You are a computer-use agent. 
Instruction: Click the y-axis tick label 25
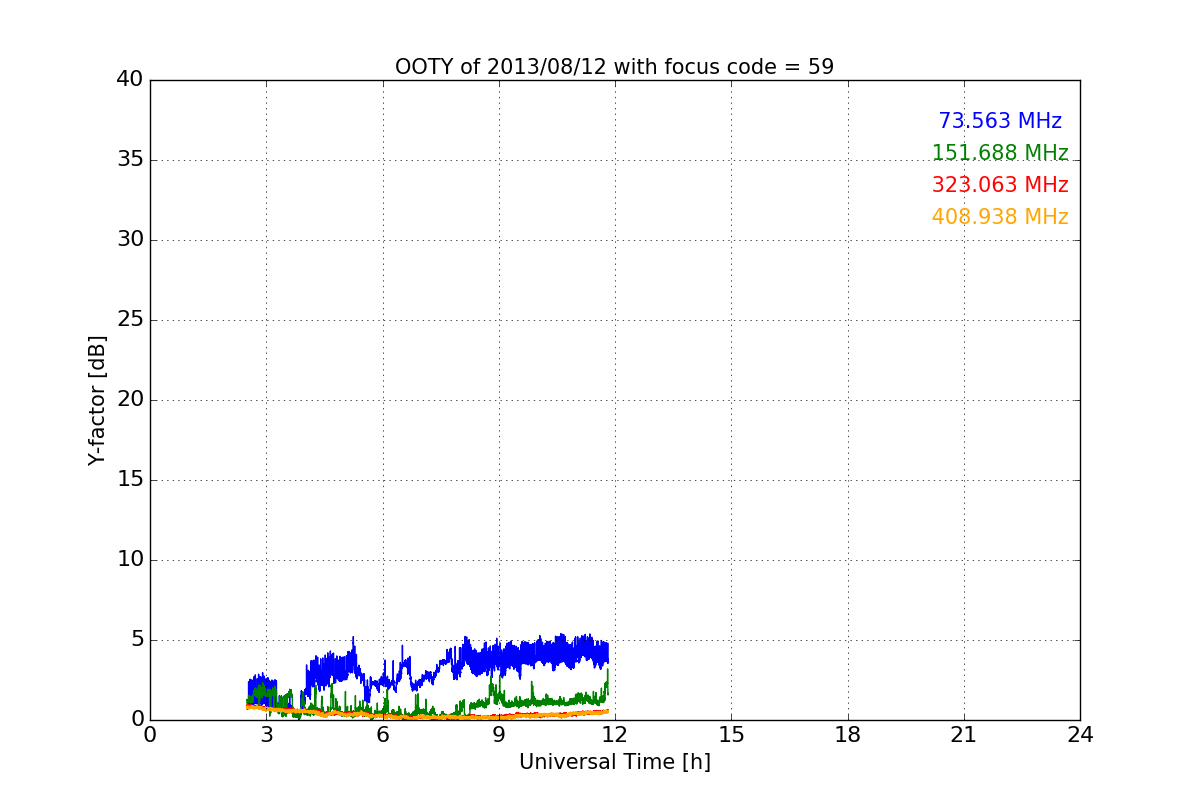(x=130, y=320)
